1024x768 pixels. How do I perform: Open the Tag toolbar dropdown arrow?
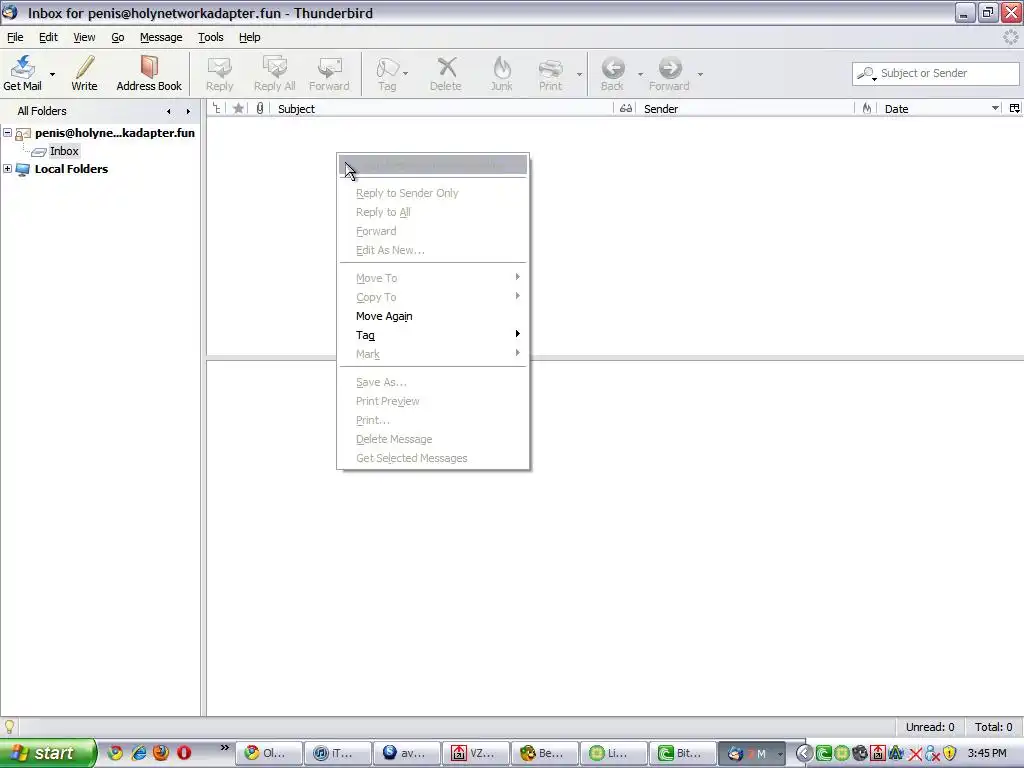click(x=406, y=74)
